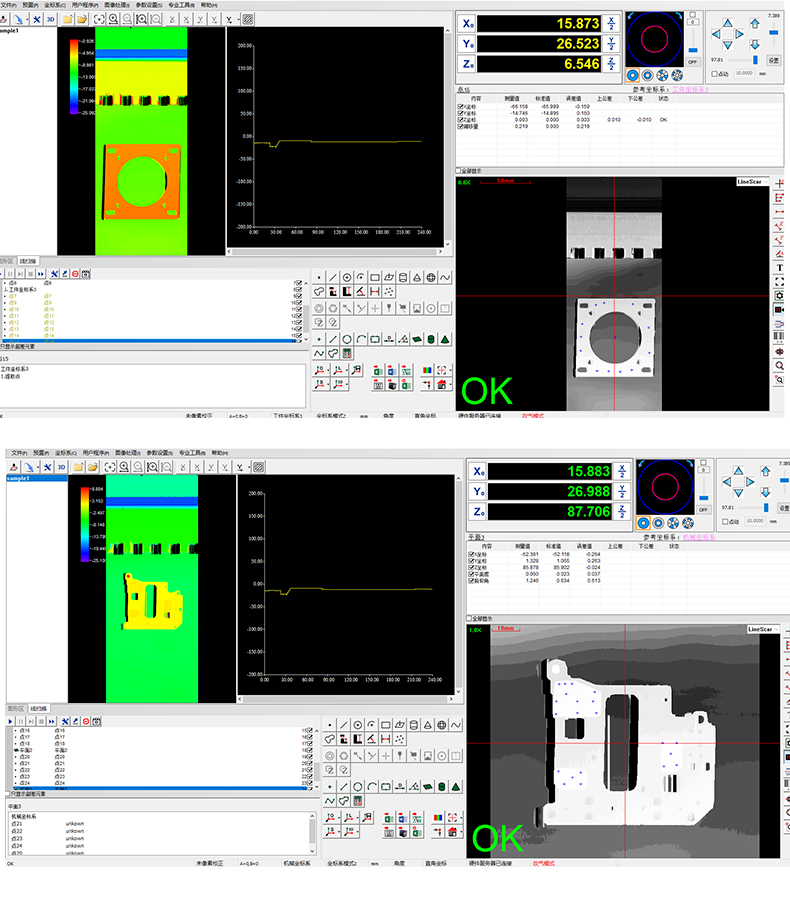Open home icon dropdown arrow, bottom window

tap(460, 832)
